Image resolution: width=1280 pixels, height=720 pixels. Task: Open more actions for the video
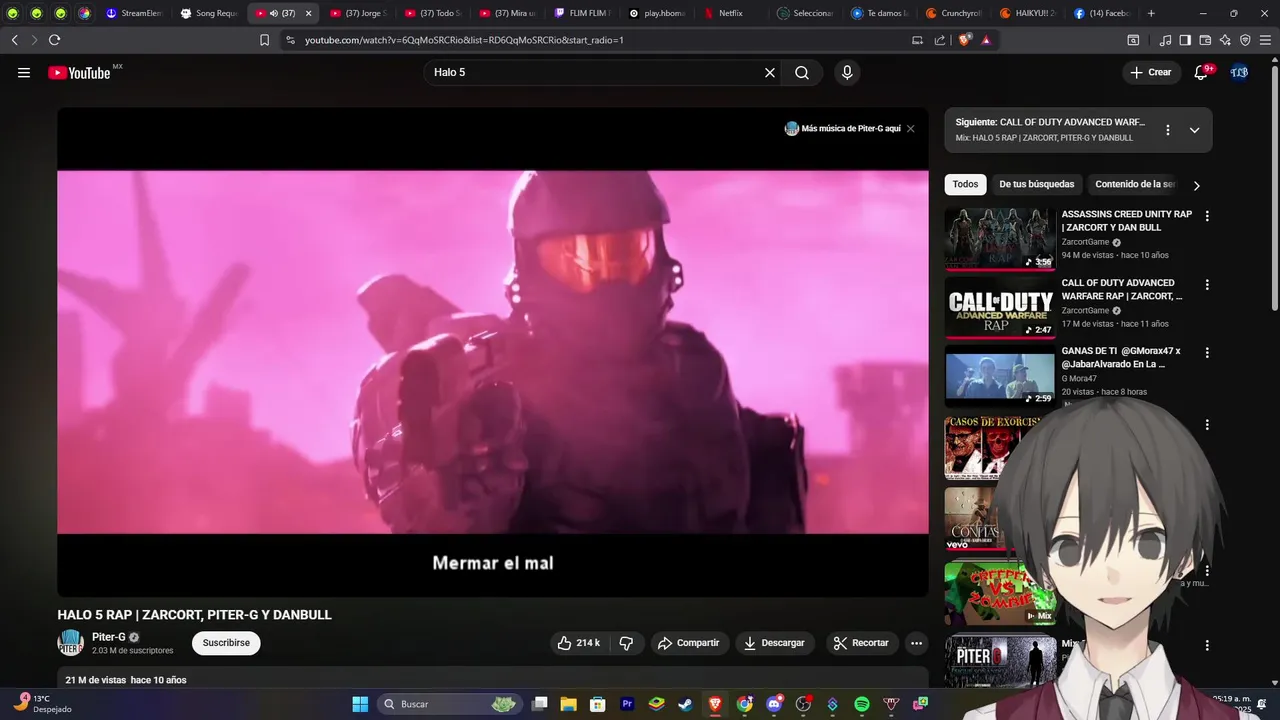pyautogui.click(x=916, y=643)
